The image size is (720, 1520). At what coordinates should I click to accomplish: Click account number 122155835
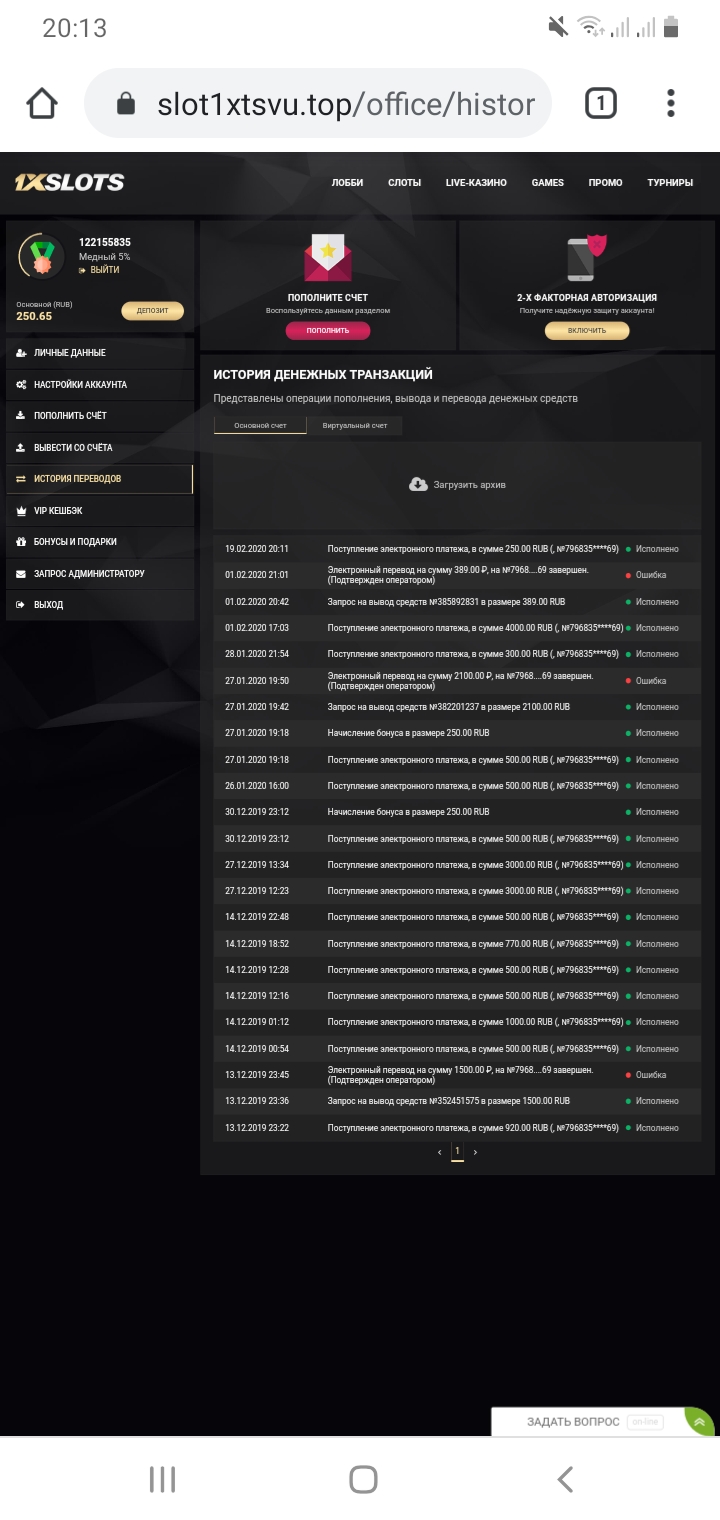click(x=105, y=242)
